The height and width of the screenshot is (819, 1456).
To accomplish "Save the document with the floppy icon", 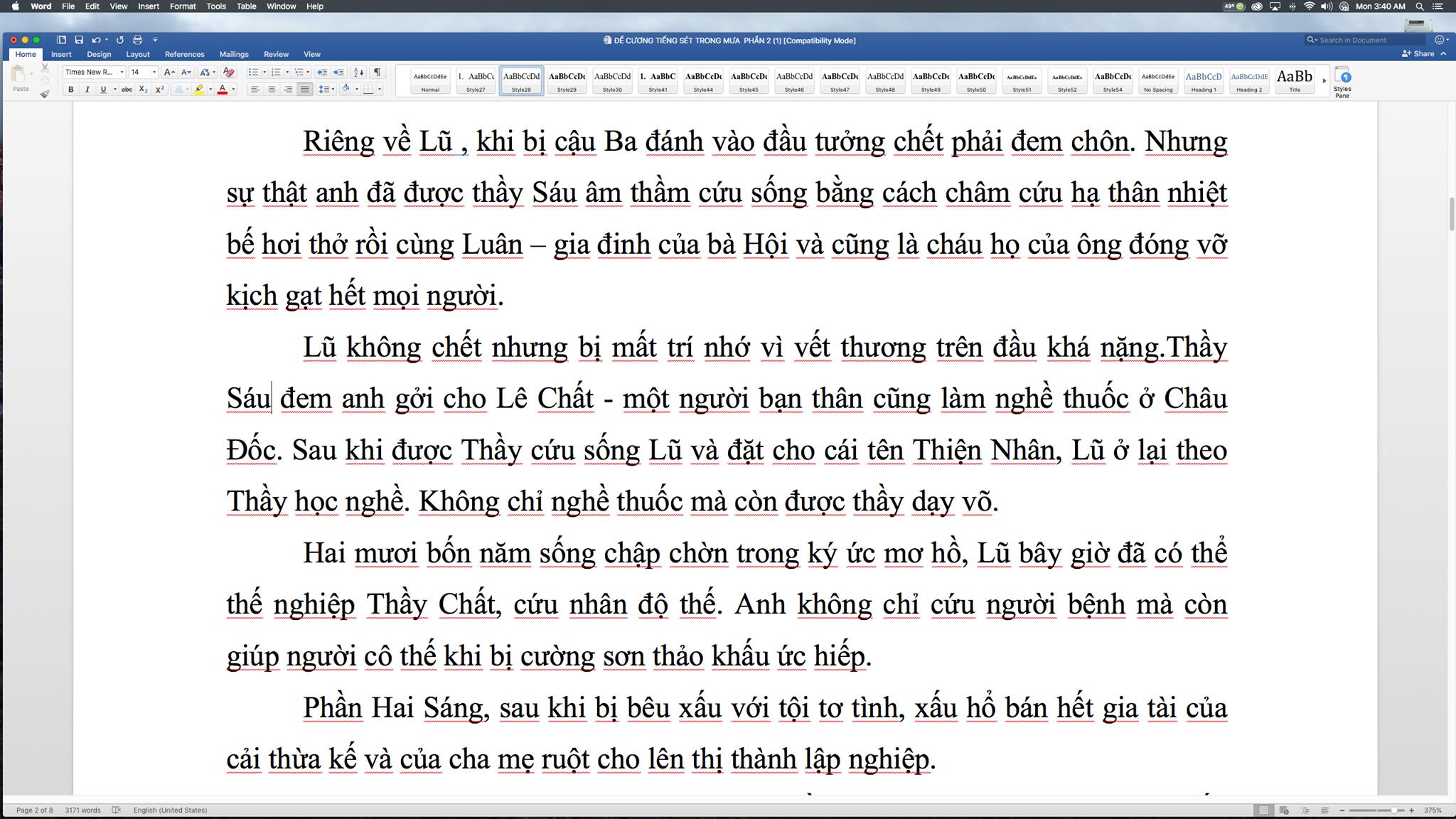I will coord(79,40).
